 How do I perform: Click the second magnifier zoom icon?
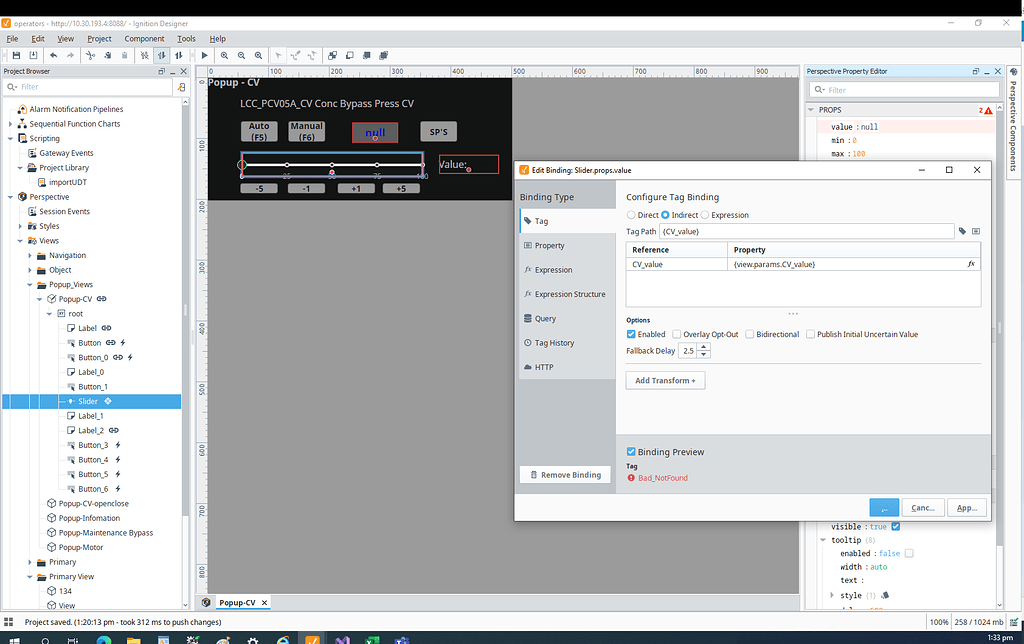pos(242,56)
